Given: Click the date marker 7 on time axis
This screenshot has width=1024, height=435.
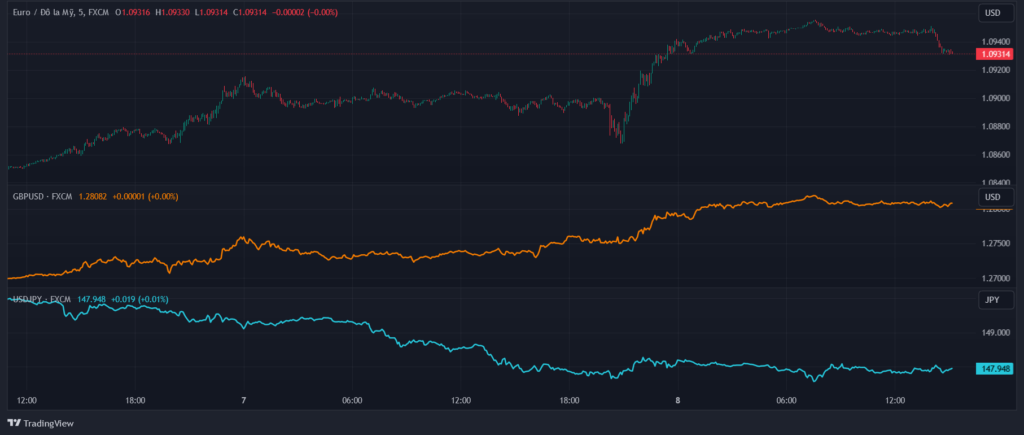Looking at the screenshot, I should click(x=243, y=400).
